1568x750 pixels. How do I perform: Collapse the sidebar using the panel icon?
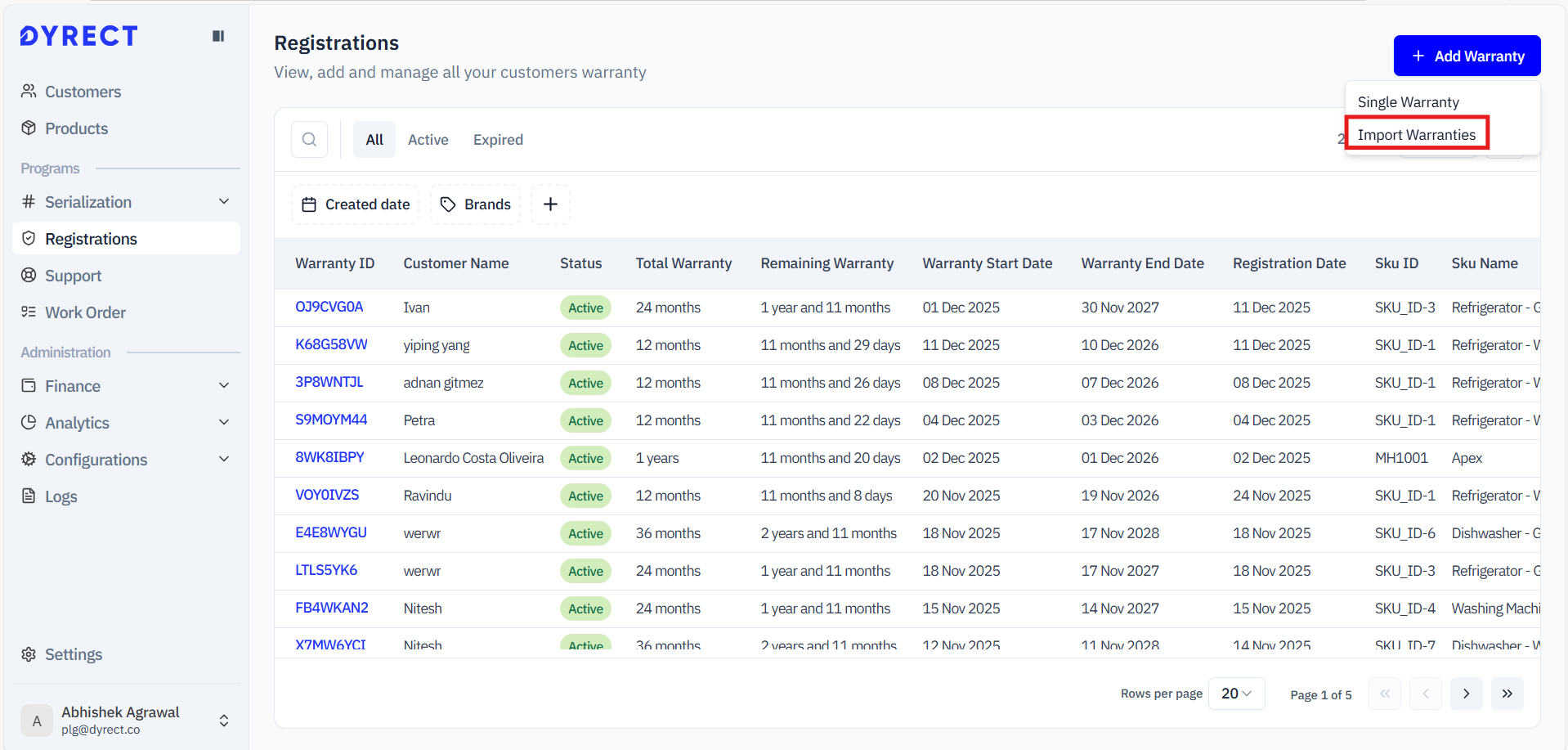tap(218, 36)
